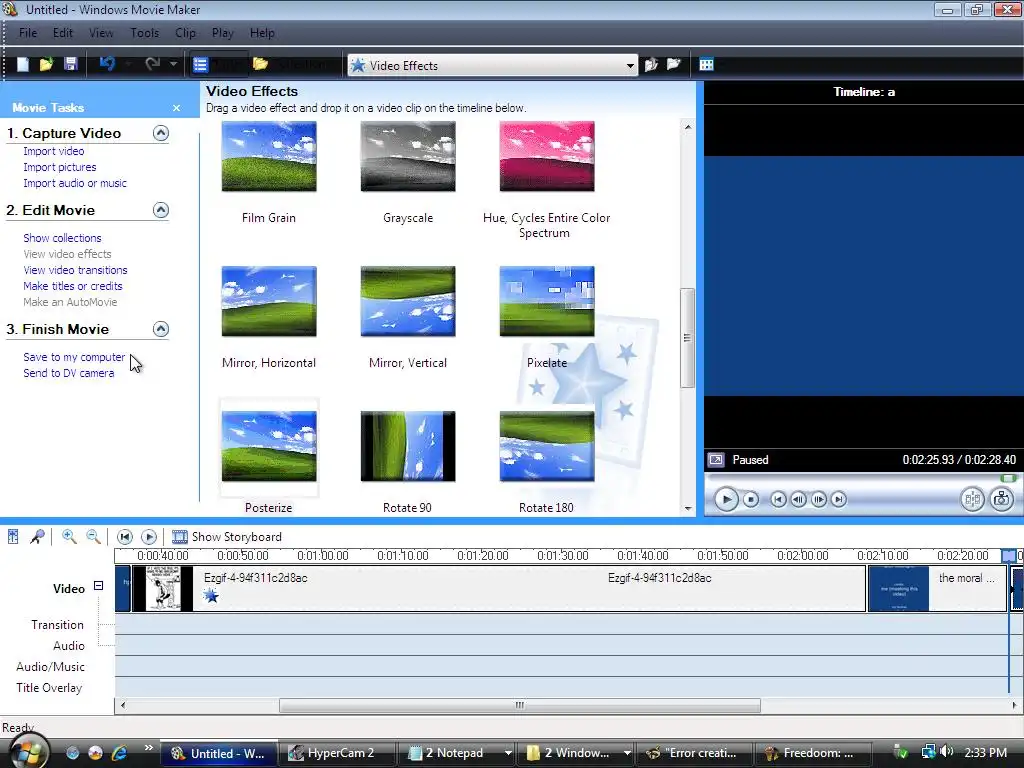Switch to Show Storyboard view
1024x768 pixels.
point(227,537)
